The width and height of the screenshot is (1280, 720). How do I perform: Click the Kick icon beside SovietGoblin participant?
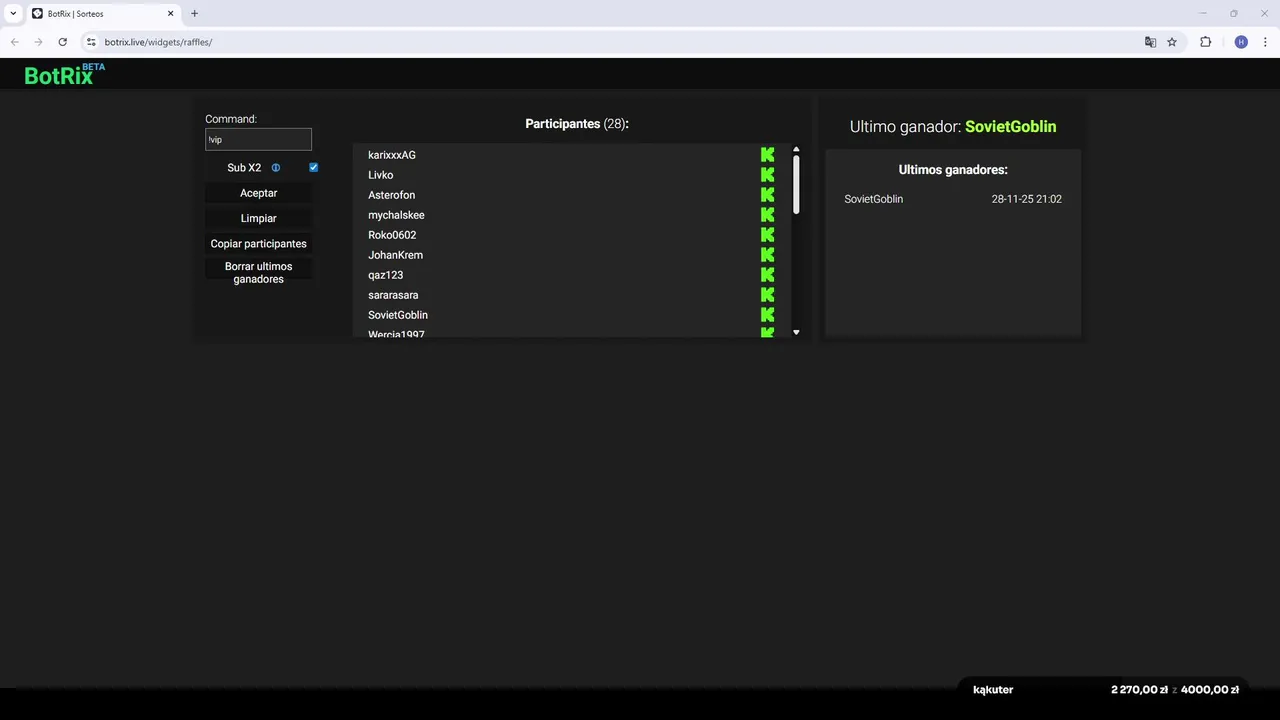(x=767, y=315)
